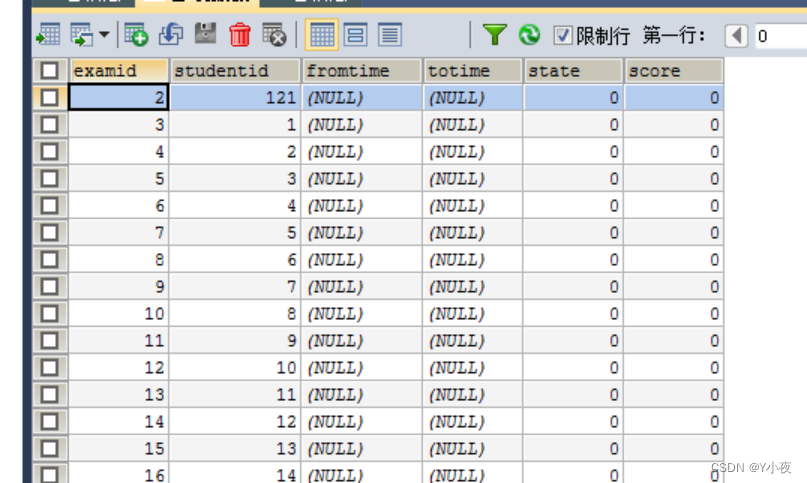The image size is (807, 483).
Task: Check the row with examid 12
Action: [50, 368]
